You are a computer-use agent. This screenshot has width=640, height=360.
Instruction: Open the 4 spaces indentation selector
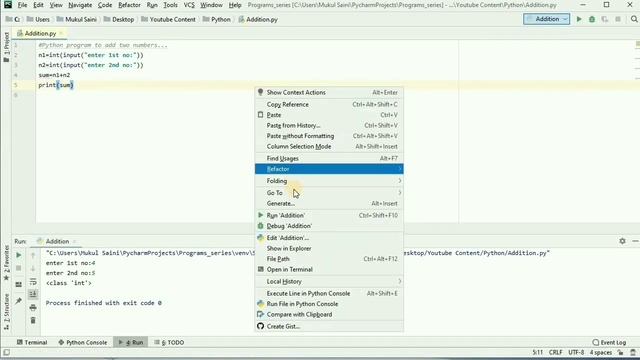[x=600, y=352]
